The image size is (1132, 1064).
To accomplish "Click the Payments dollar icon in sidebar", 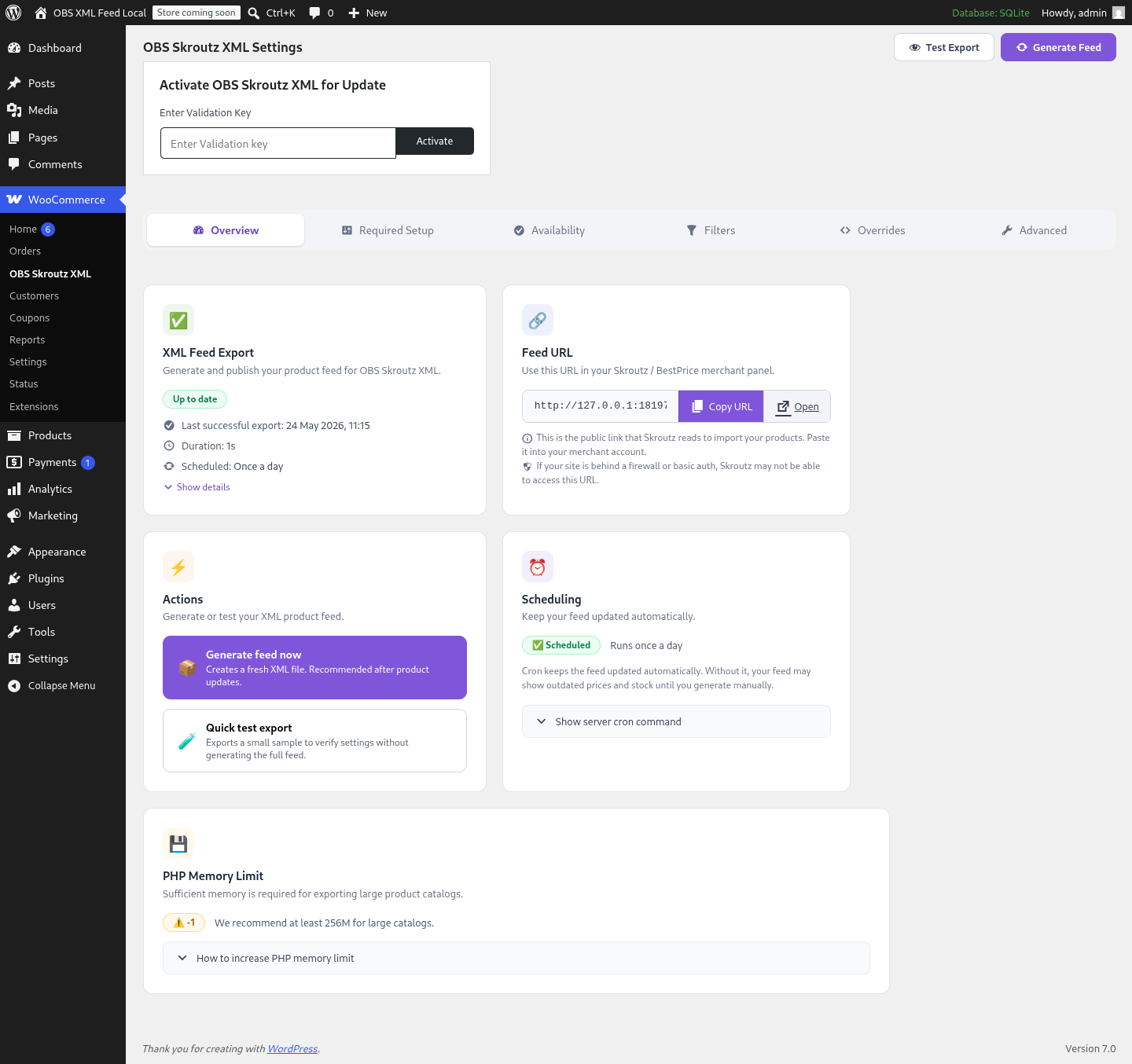I will point(14,462).
